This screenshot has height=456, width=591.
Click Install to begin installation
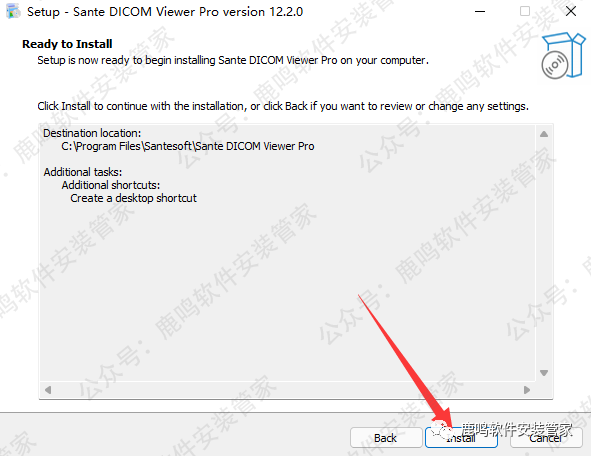(461, 438)
